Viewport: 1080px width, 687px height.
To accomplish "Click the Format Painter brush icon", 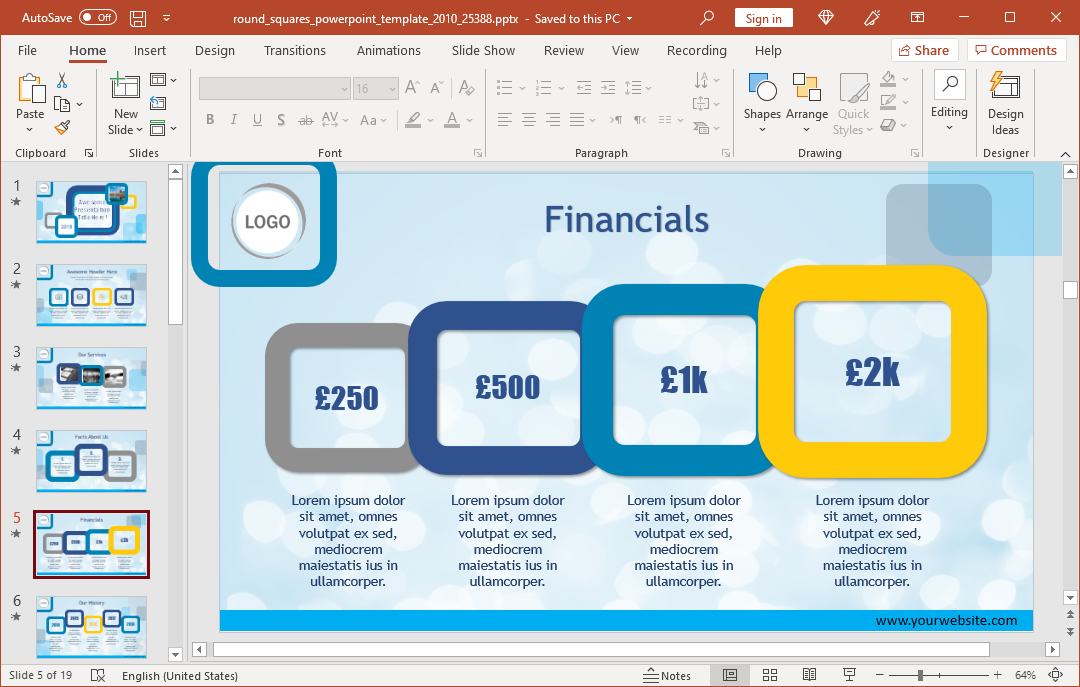I will [x=62, y=127].
